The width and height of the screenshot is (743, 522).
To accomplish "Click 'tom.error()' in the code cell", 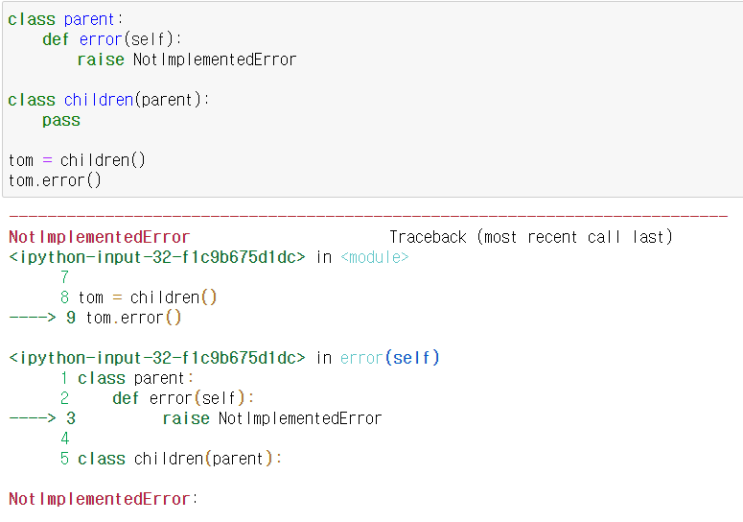I will coord(54,180).
